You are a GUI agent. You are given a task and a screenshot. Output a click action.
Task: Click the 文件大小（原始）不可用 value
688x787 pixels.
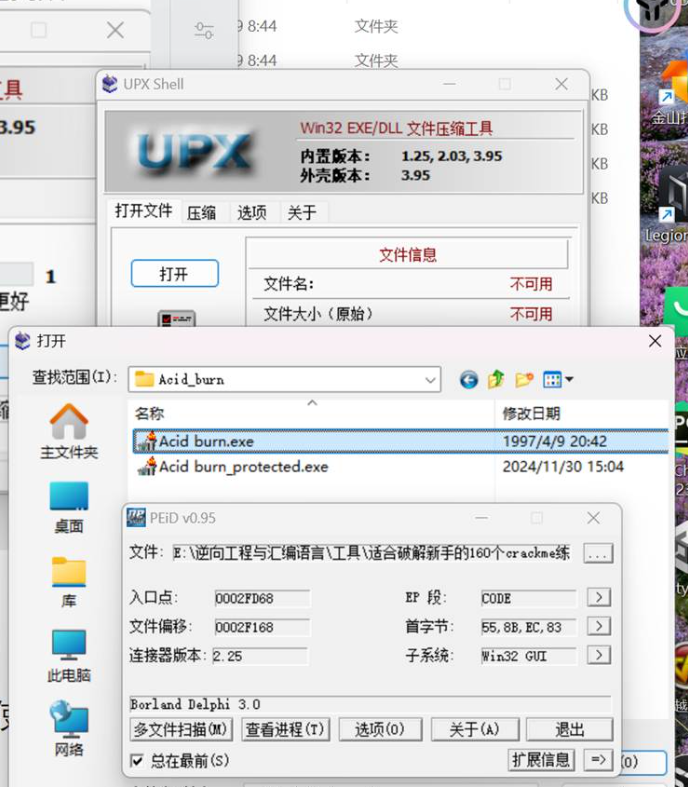pos(531,314)
